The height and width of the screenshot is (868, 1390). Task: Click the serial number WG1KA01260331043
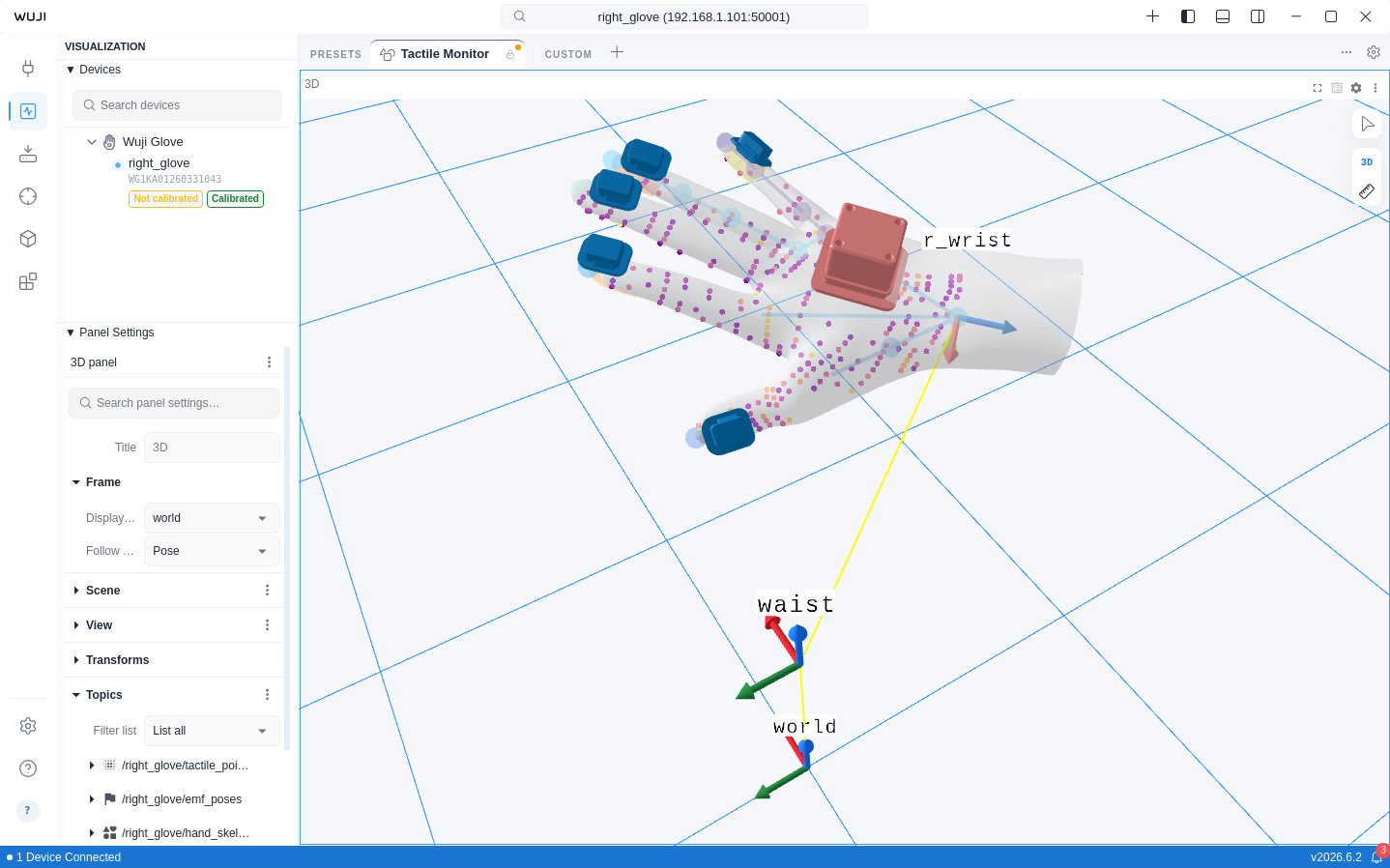tap(175, 180)
